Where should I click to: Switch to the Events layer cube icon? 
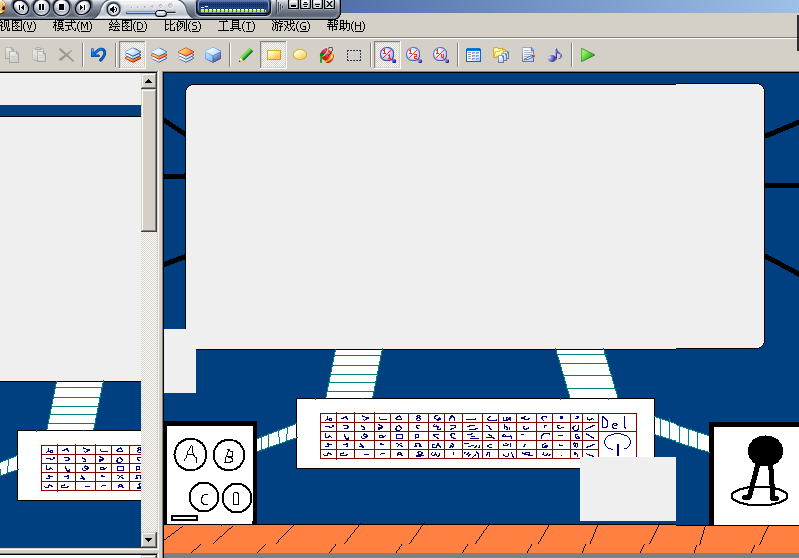tap(213, 55)
